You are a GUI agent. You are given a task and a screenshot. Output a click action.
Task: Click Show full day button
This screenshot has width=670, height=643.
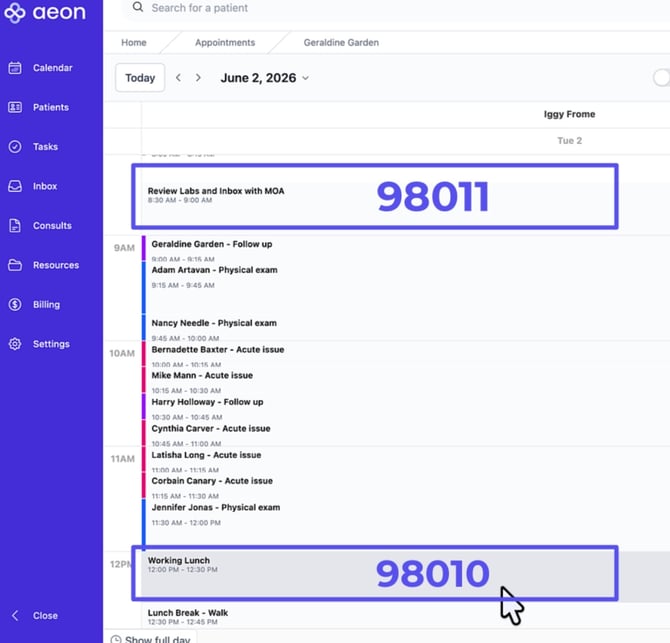(150, 638)
